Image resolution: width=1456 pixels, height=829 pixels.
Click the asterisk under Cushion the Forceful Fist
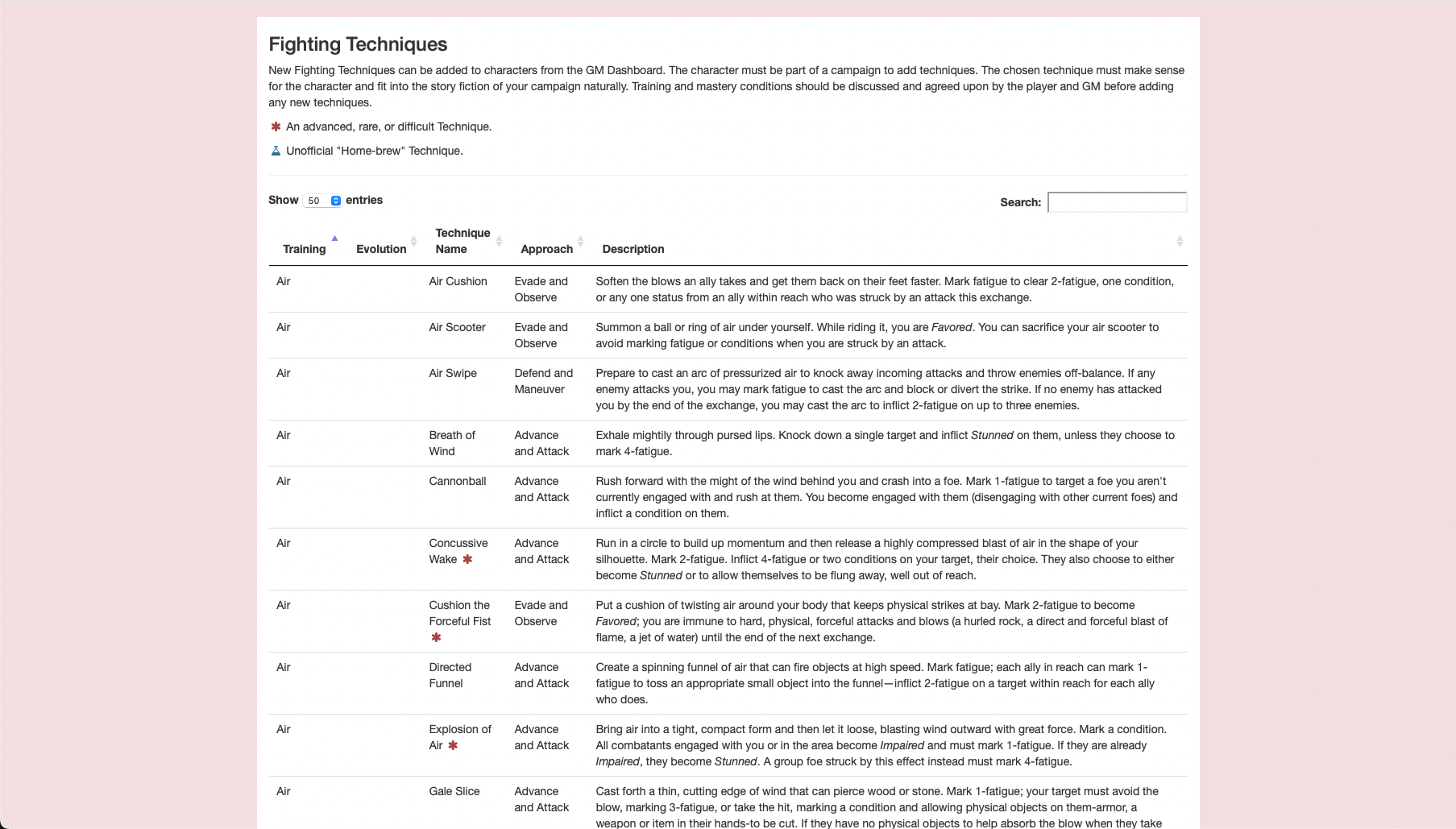pos(436,637)
